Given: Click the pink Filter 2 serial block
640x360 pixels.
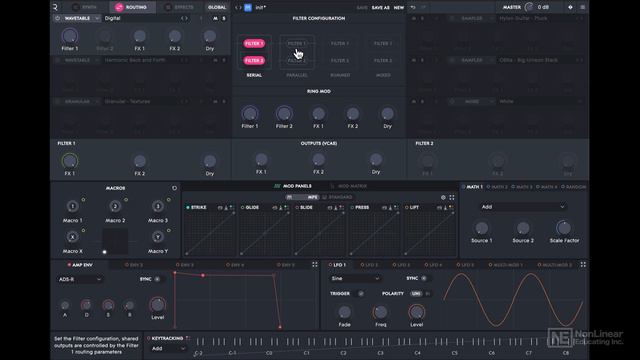Looking at the screenshot, I should (254, 60).
